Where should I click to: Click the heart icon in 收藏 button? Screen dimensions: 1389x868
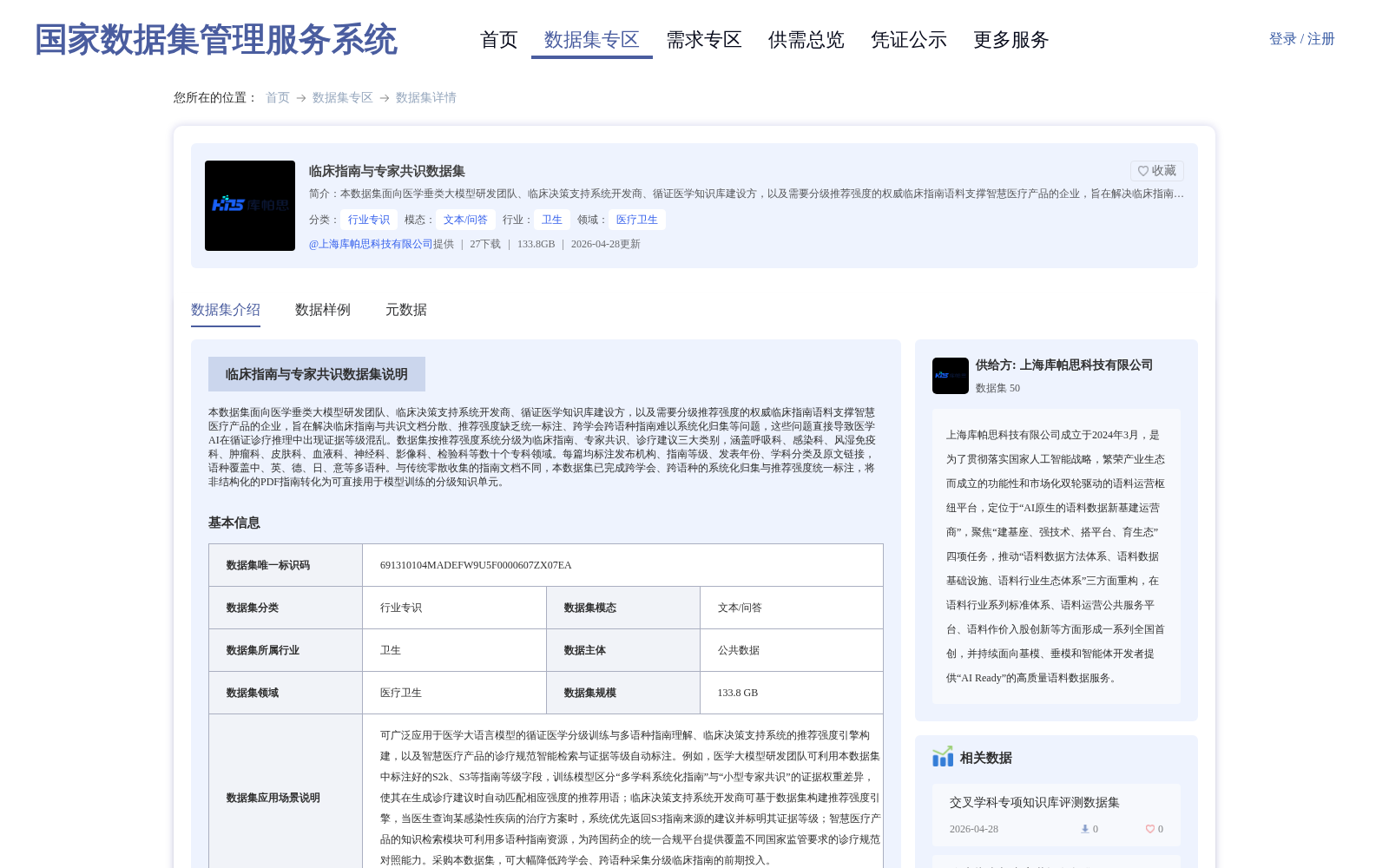click(x=1143, y=171)
